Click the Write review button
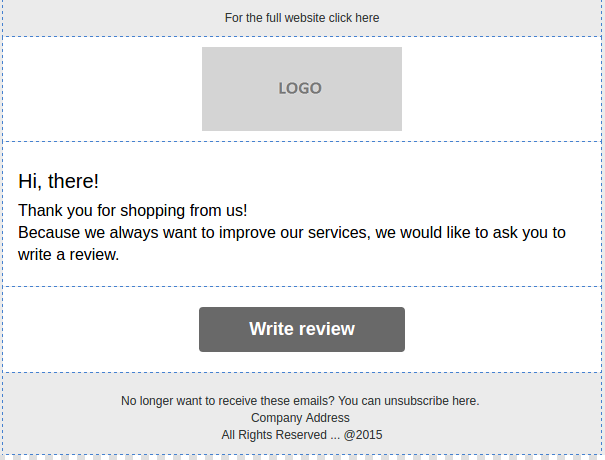Viewport: 605px width, 460px height. click(x=302, y=329)
